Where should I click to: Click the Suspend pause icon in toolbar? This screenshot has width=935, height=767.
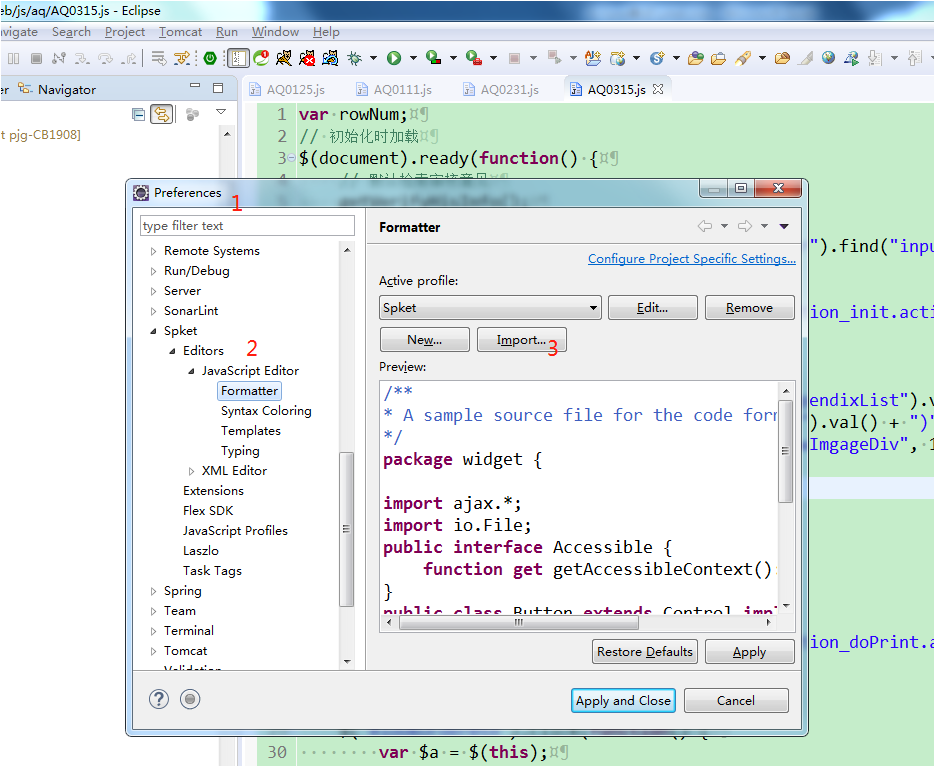13,58
